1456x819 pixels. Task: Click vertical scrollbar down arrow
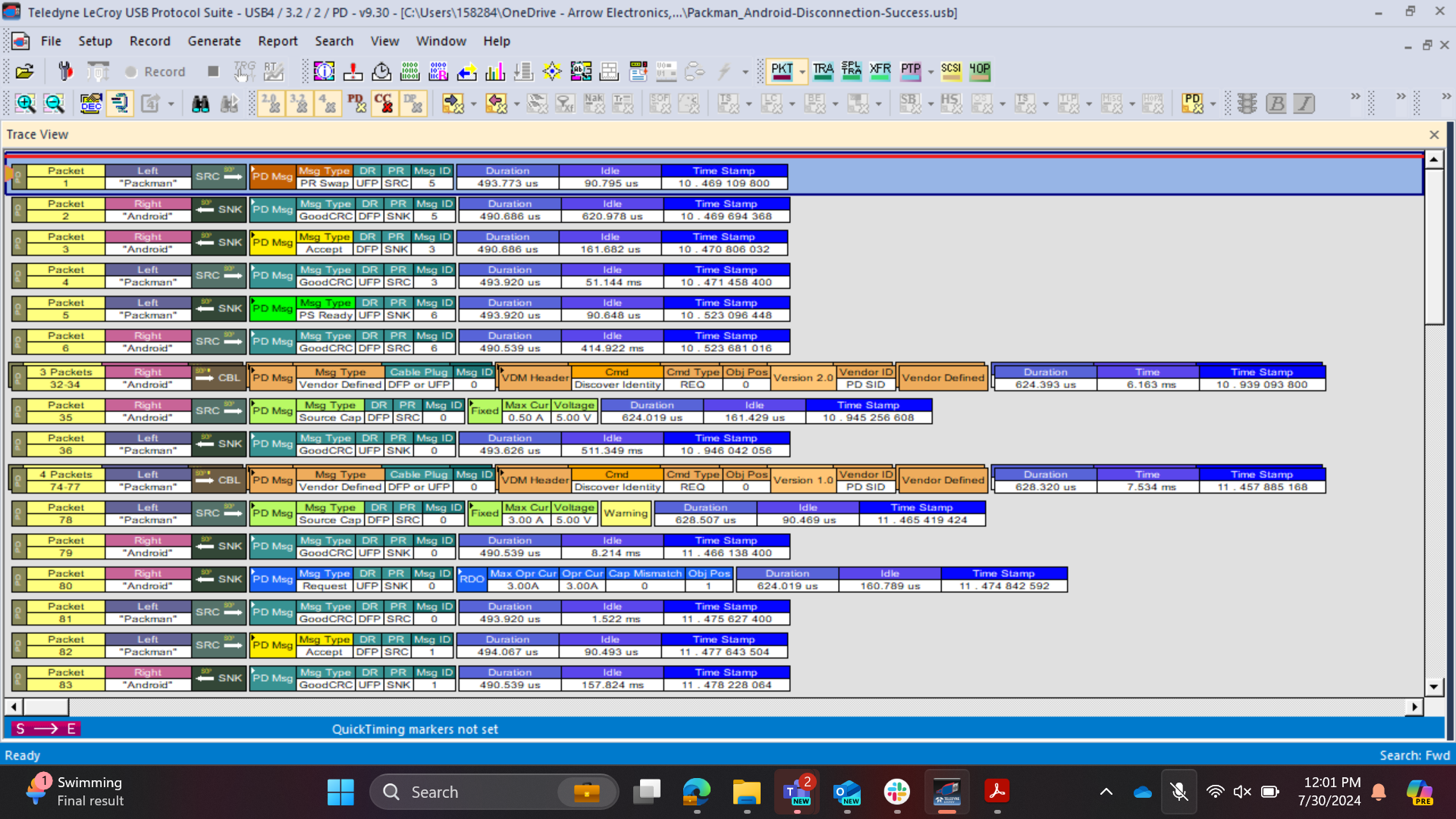coord(1433,687)
